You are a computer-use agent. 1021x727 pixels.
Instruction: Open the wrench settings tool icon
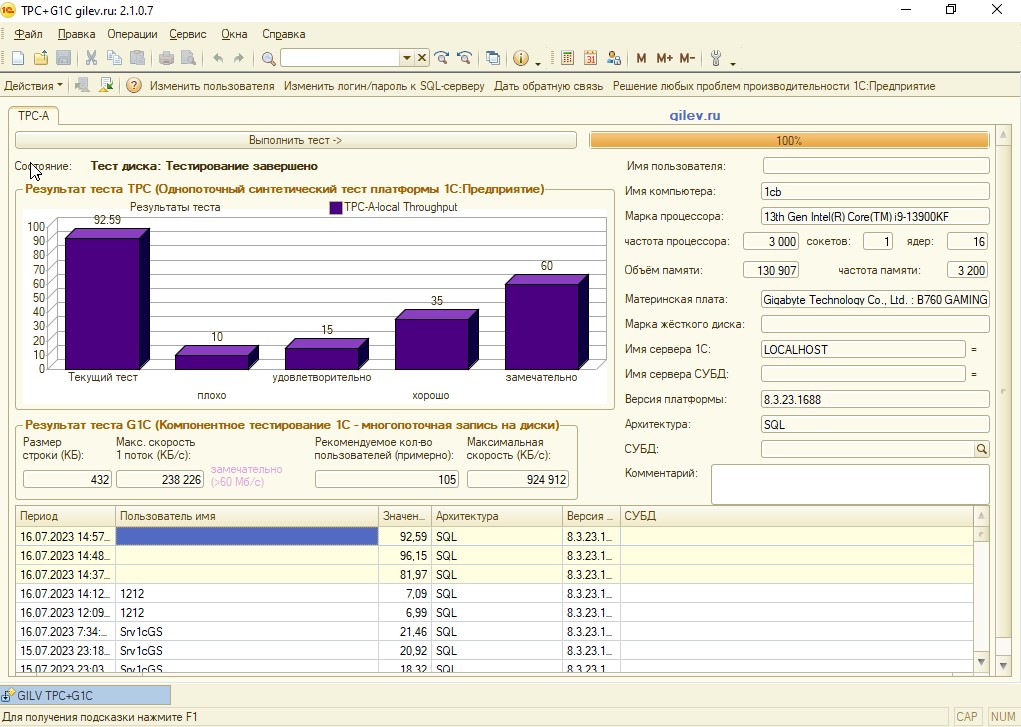click(716, 58)
